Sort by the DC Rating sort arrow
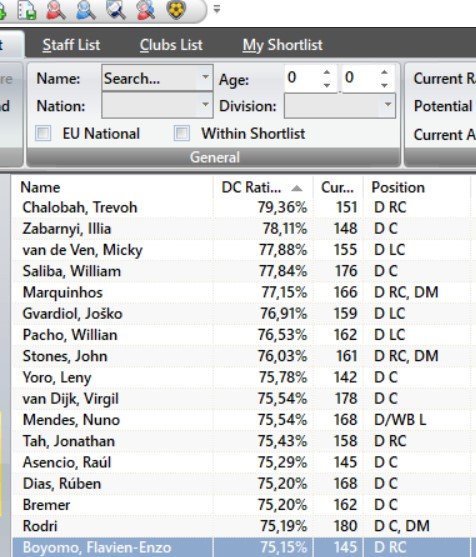This screenshot has width=476, height=557. coord(297,188)
